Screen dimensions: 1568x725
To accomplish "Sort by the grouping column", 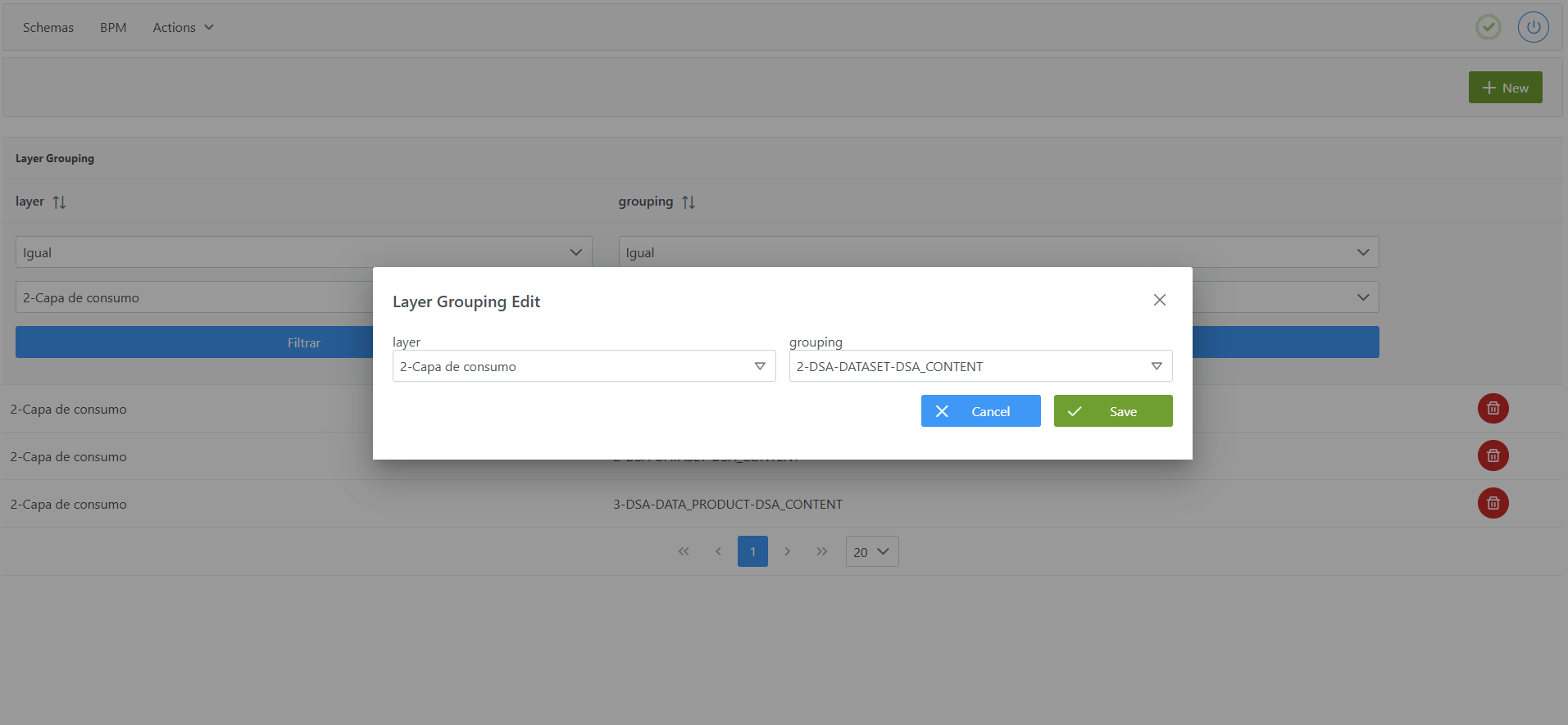I will [688, 202].
